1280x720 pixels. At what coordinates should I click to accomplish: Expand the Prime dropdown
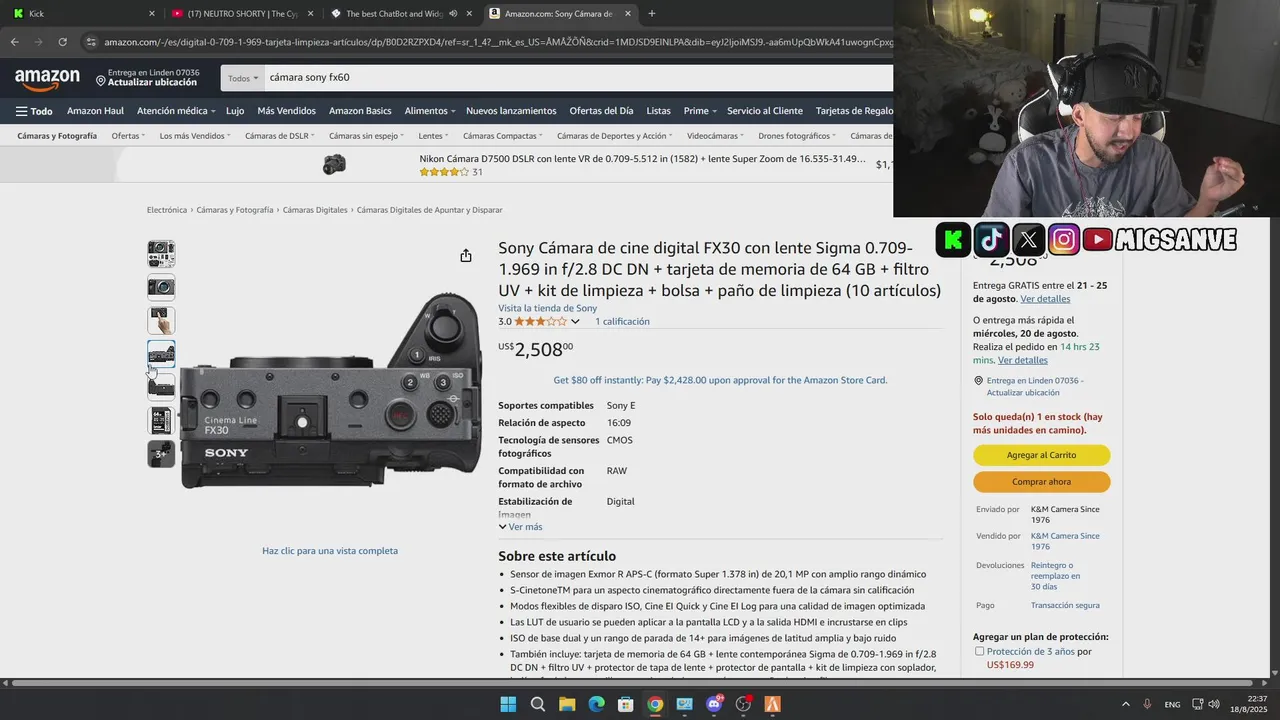700,111
